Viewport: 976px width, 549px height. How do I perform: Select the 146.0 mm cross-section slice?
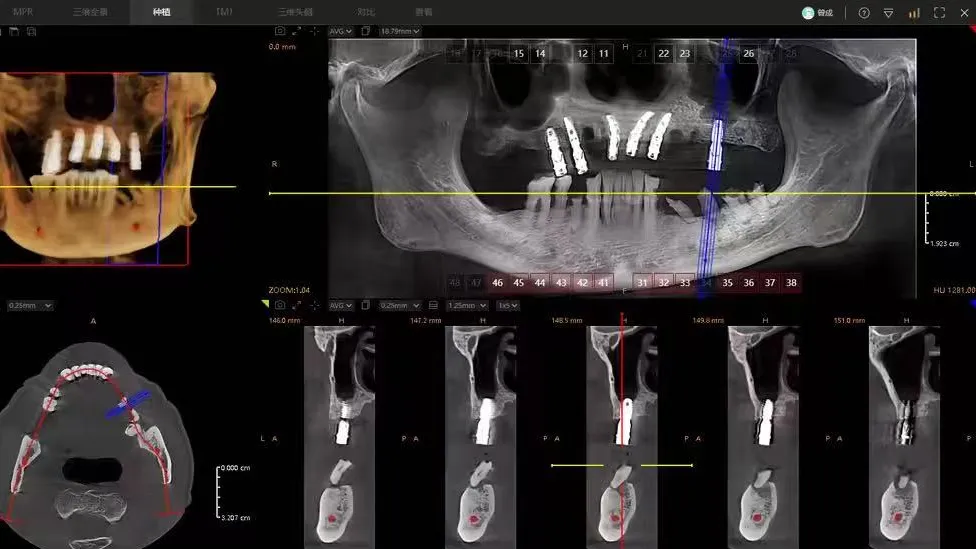coord(339,437)
